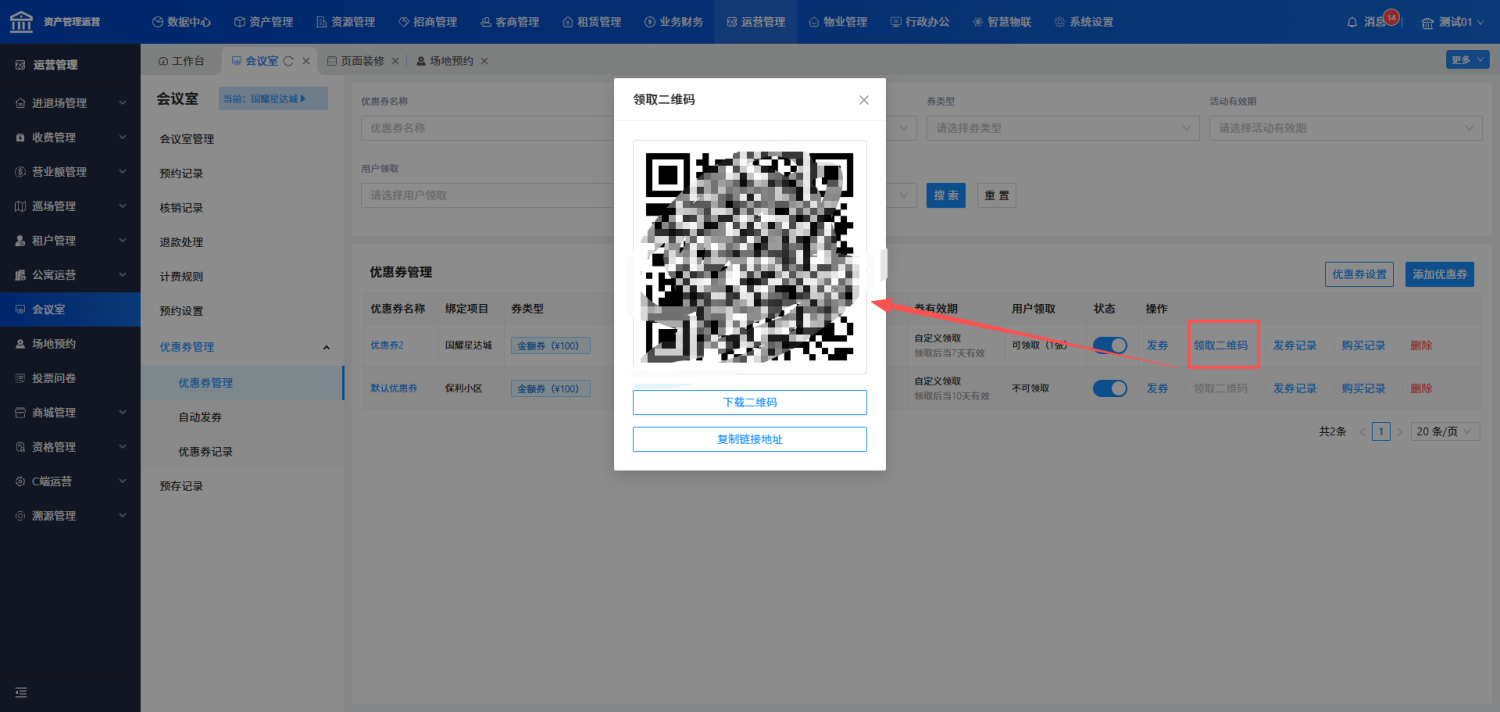This screenshot has width=1500, height=712.
Task: Click the 消息 notification bell icon
Action: tap(1352, 22)
